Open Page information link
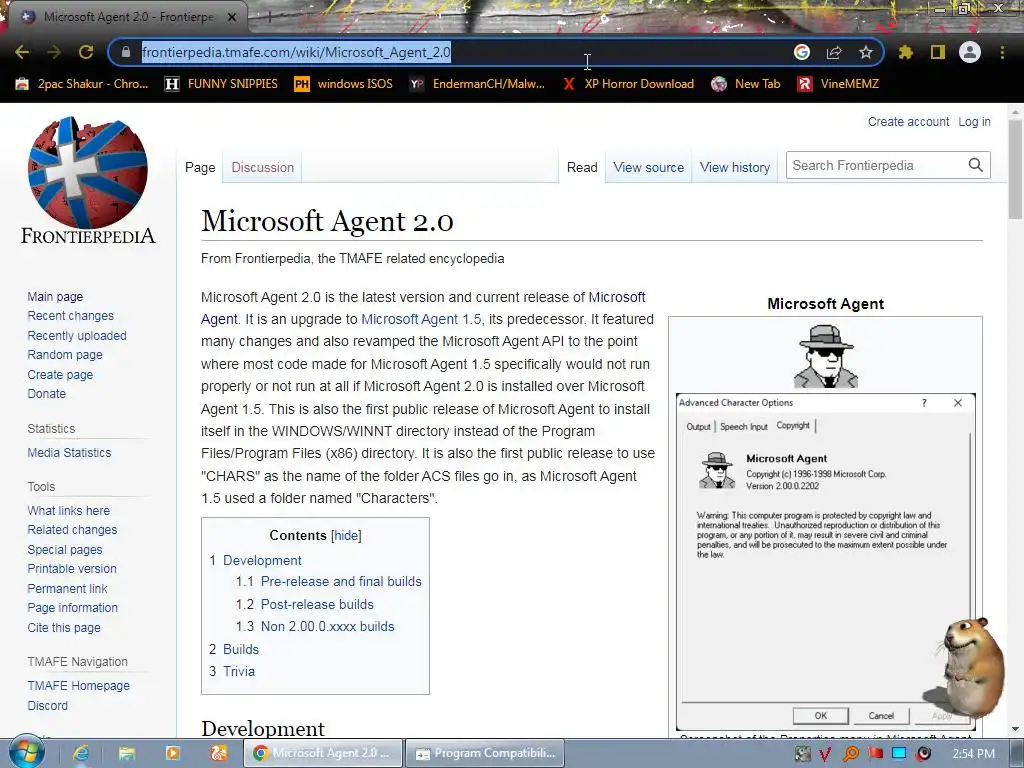Image resolution: width=1024 pixels, height=768 pixels. tap(72, 607)
